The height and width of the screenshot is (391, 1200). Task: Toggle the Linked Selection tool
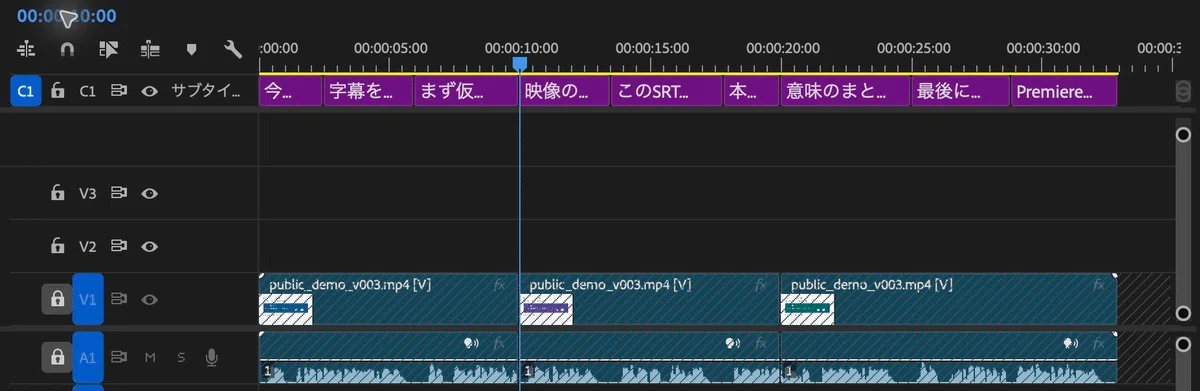point(109,48)
